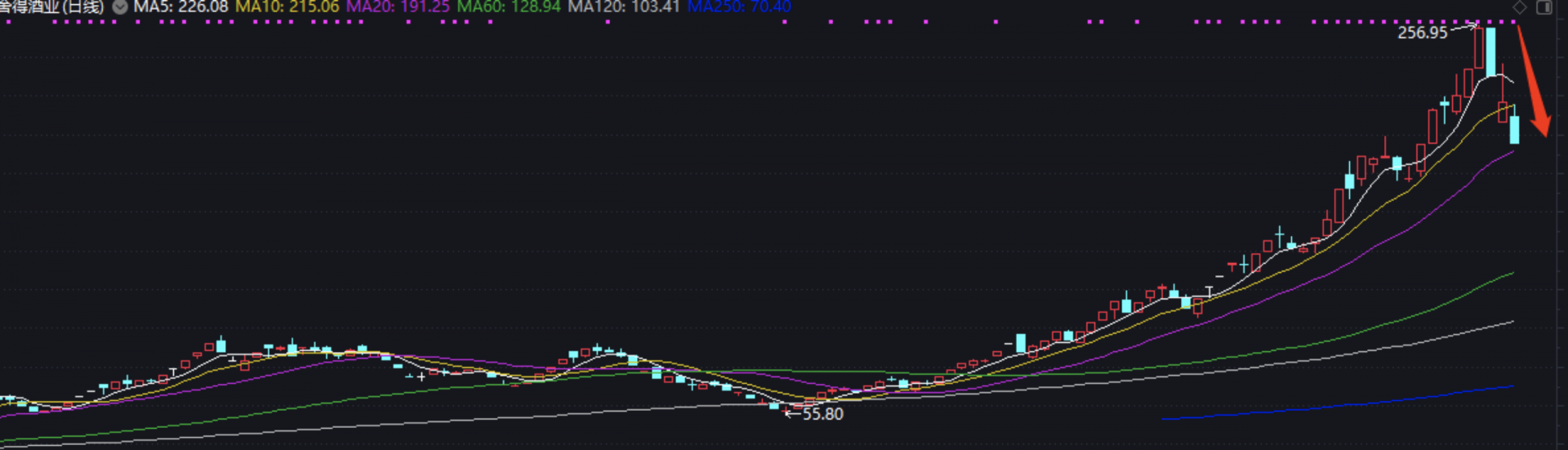Select the MA120: 103.41 indicator label
1568x450 pixels.
click(x=624, y=7)
